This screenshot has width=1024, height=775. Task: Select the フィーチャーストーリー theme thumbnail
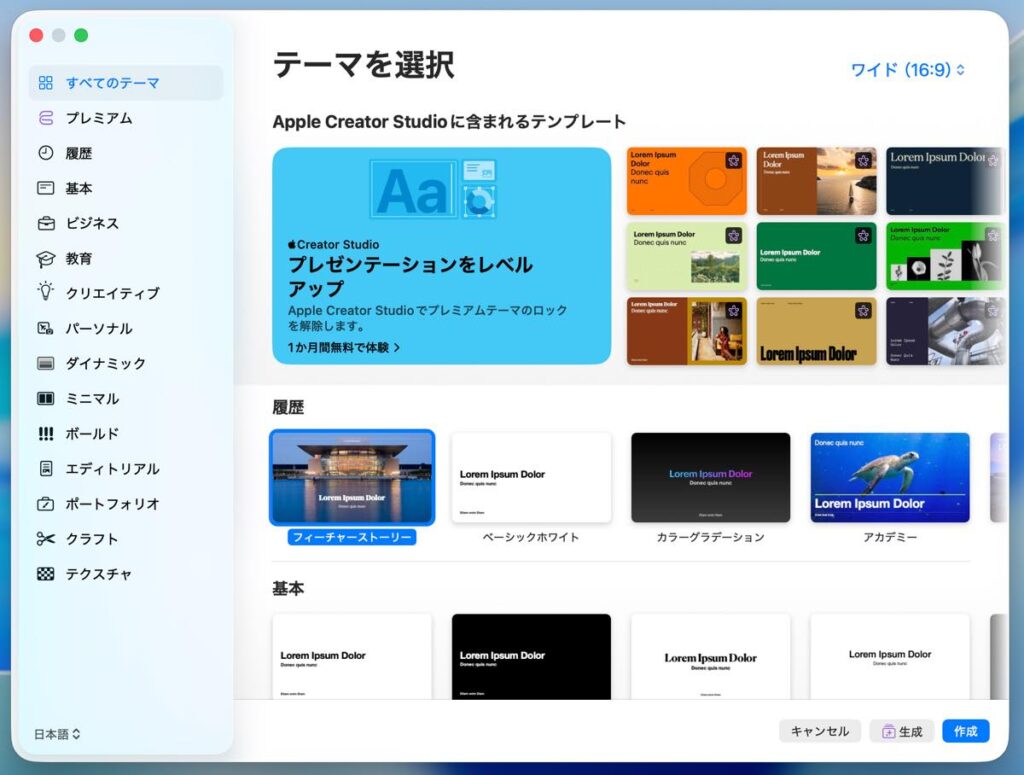352,477
